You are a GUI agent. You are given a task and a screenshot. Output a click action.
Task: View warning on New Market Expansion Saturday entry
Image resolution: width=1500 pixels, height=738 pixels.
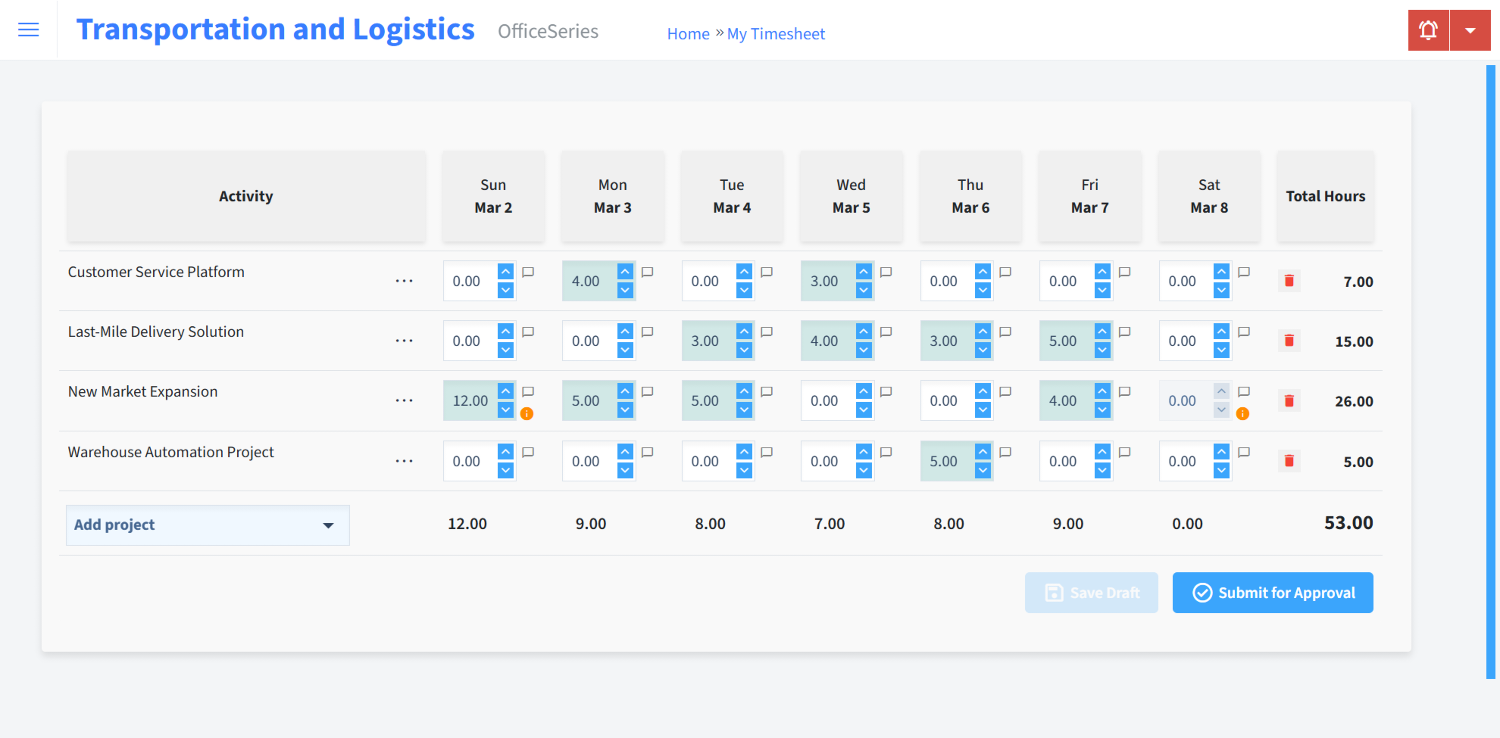[1242, 412]
